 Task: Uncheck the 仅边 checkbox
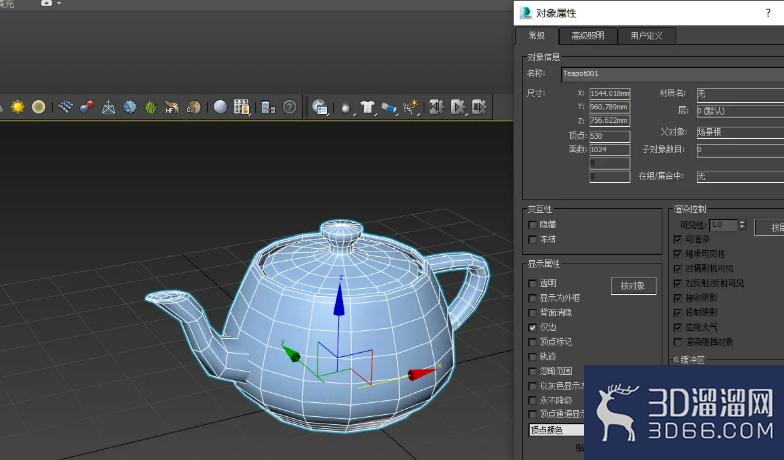point(532,328)
